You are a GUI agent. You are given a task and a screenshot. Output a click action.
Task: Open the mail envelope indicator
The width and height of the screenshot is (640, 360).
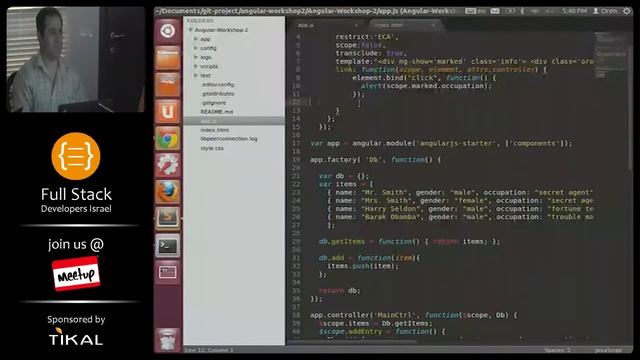point(495,11)
